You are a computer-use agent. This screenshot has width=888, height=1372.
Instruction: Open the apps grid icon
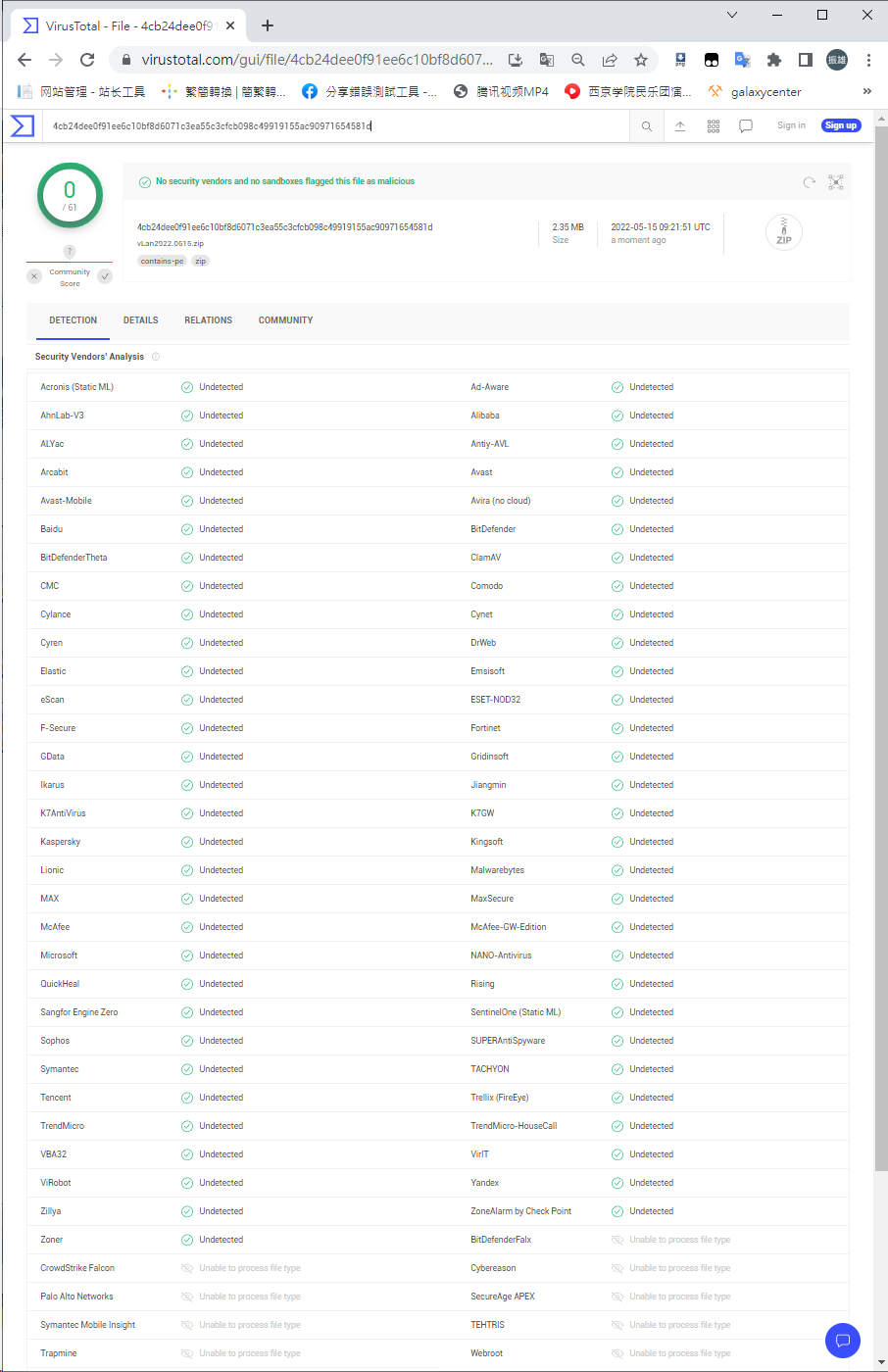714,126
